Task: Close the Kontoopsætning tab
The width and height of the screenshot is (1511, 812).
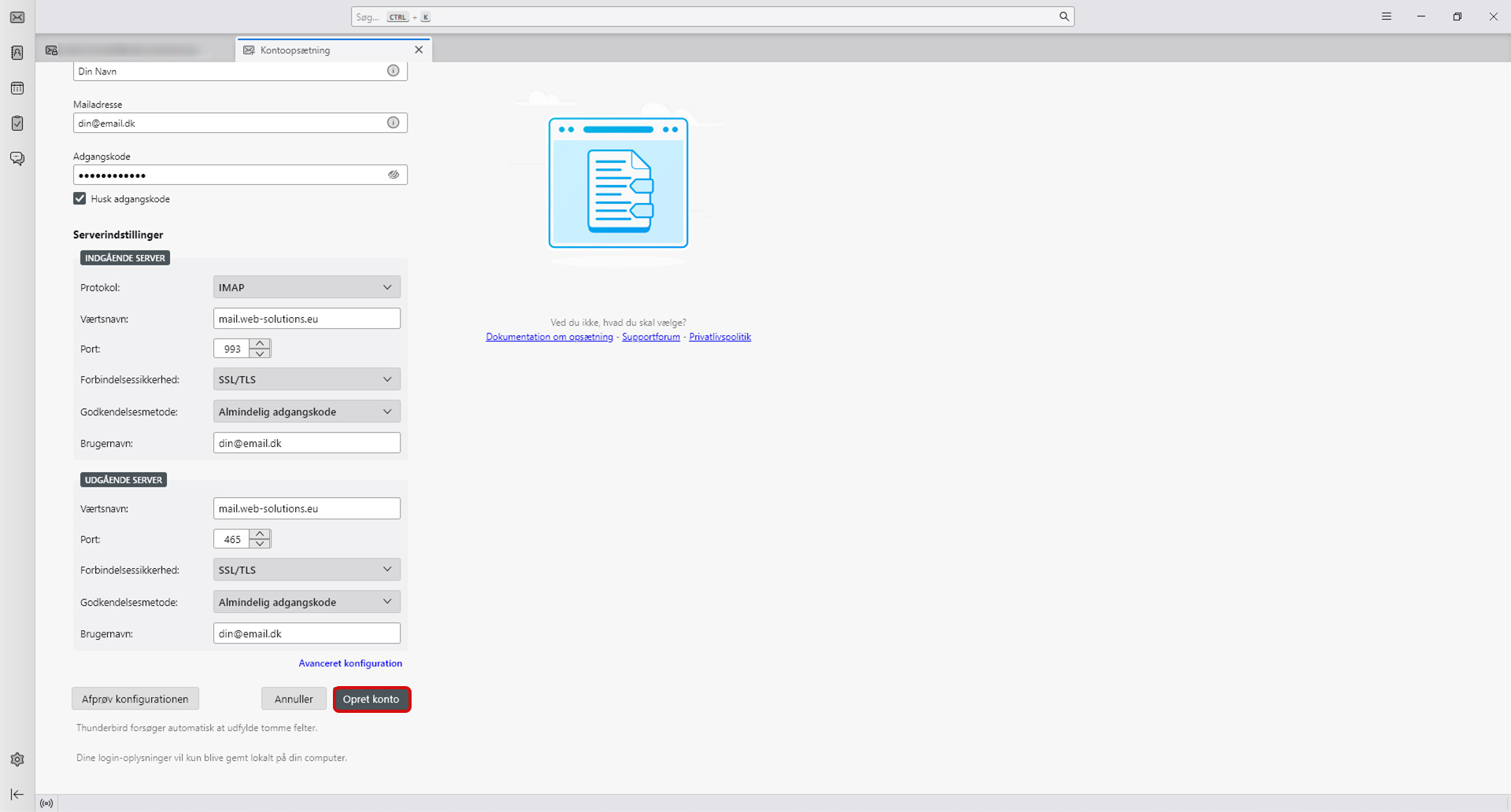Action: click(419, 50)
